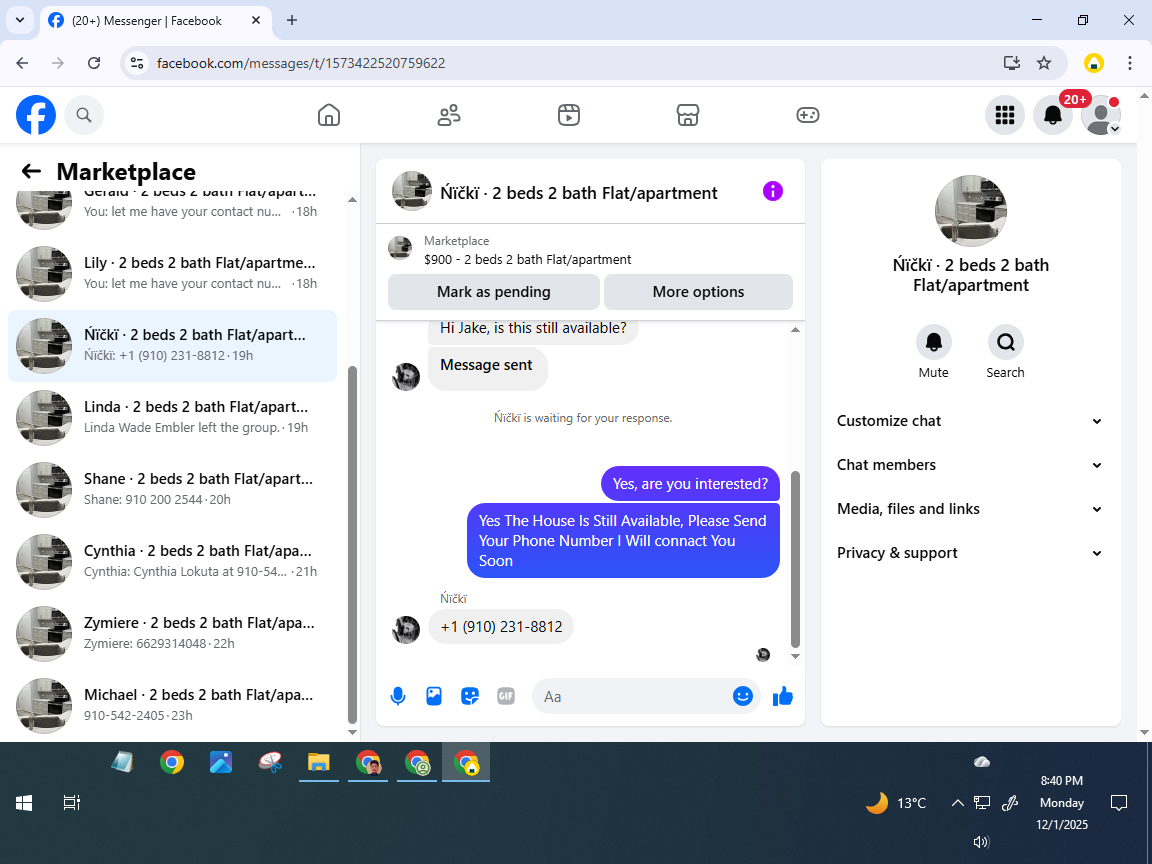Go back using browser back arrow
The height and width of the screenshot is (864, 1152).
coord(22,63)
